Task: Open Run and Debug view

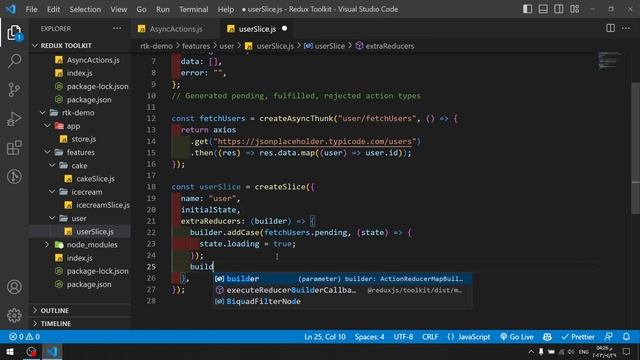Action: point(14,119)
